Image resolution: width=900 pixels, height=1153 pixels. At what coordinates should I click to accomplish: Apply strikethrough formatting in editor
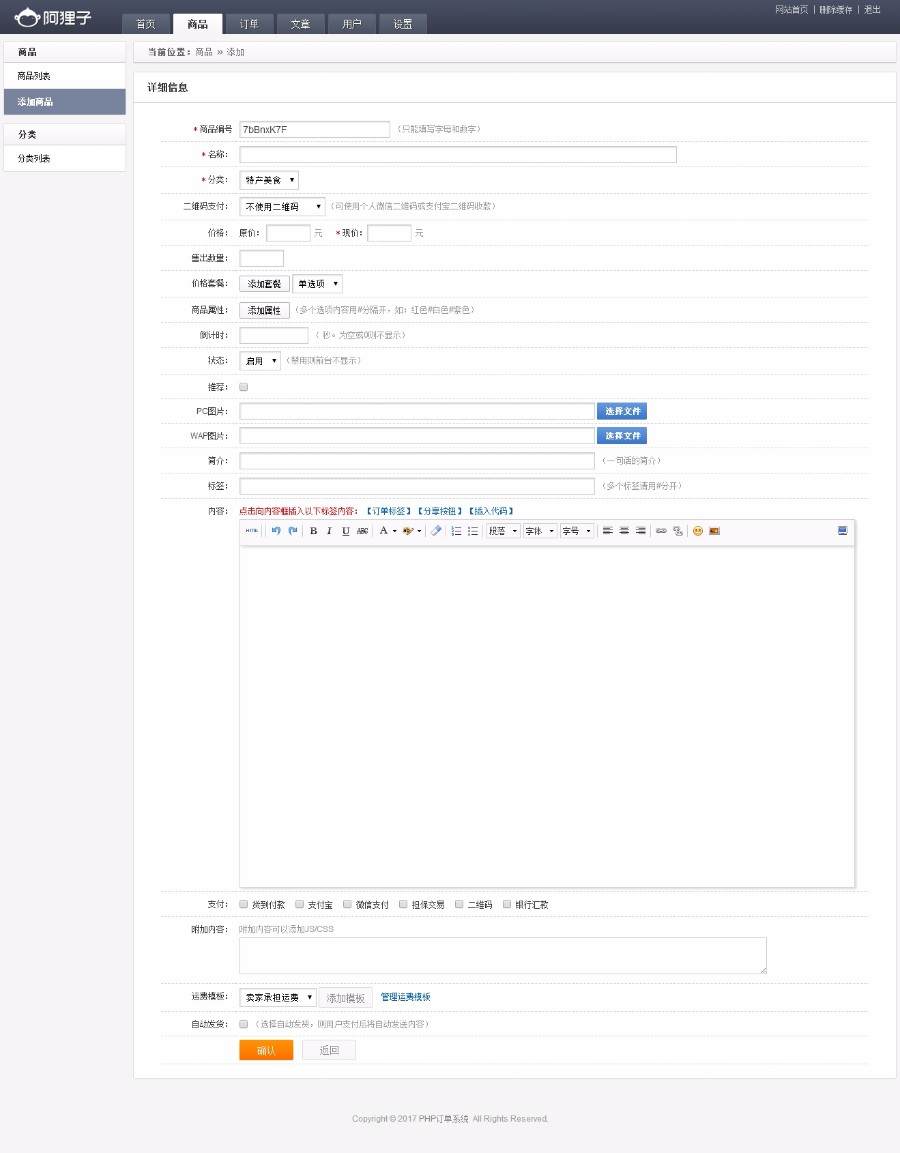coord(362,531)
